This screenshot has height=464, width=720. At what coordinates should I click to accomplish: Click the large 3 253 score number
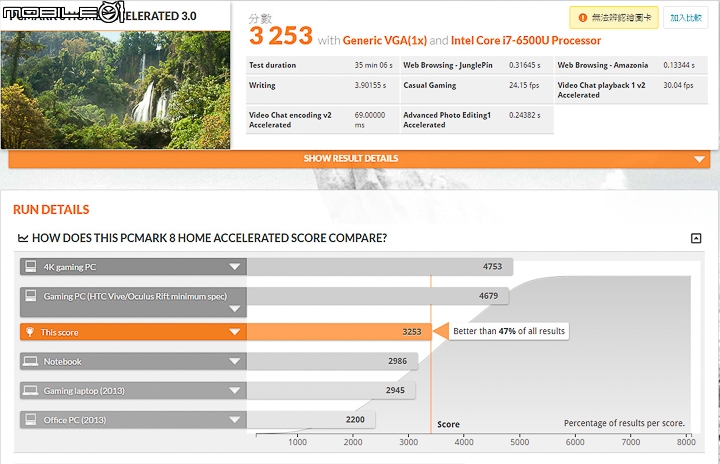pyautogui.click(x=281, y=36)
